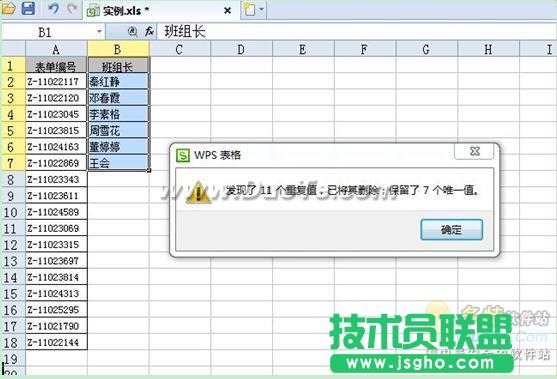557x379 pixels.
Task: Click the undo arrow icon
Action: (53, 9)
